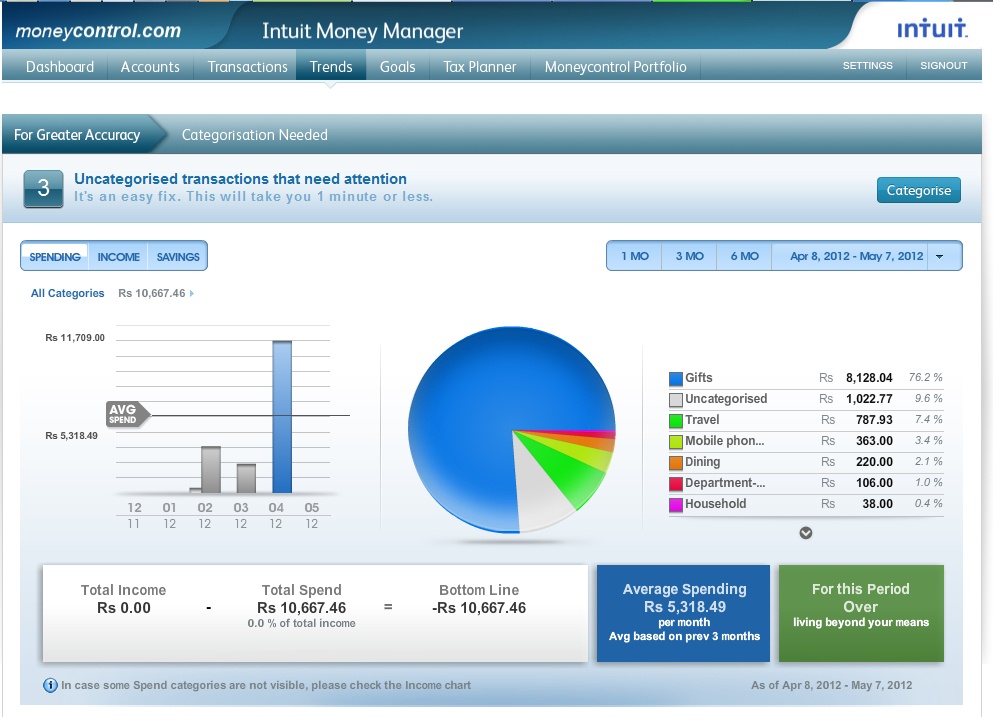This screenshot has height=717, width=993.
Task: Open the Dashboard tab
Action: pyautogui.click(x=60, y=67)
